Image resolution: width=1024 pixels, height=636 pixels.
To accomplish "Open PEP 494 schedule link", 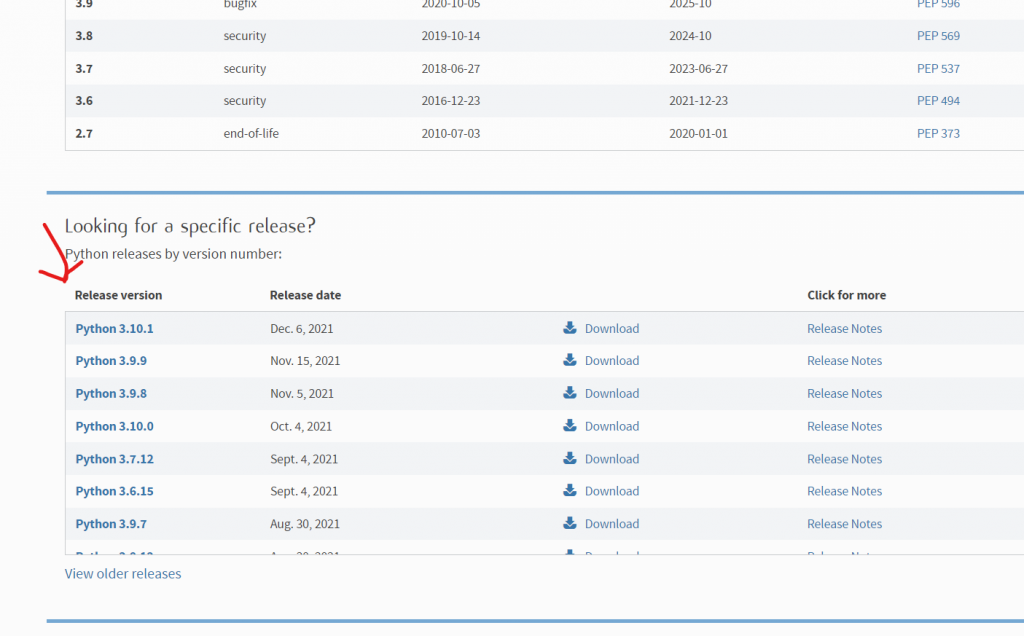I will pyautogui.click(x=938, y=101).
